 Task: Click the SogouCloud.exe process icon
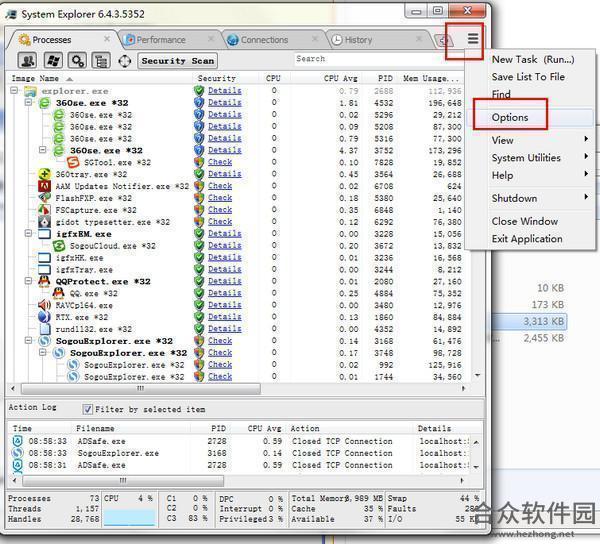click(59, 246)
